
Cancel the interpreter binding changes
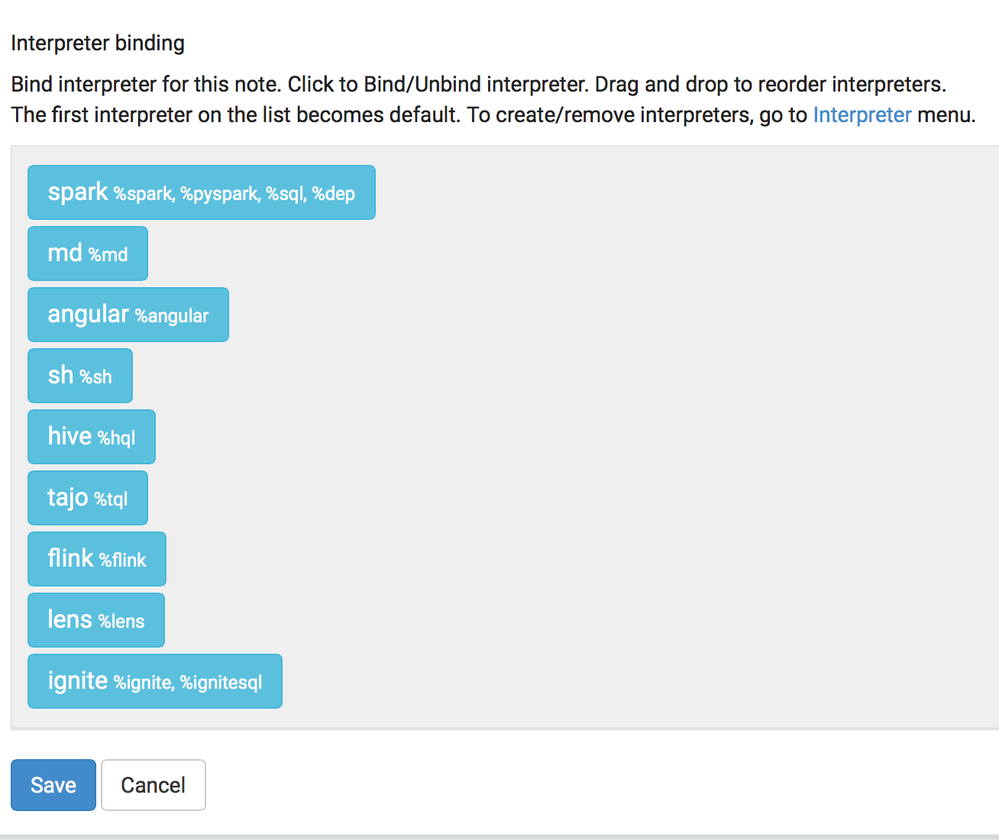tap(153, 784)
